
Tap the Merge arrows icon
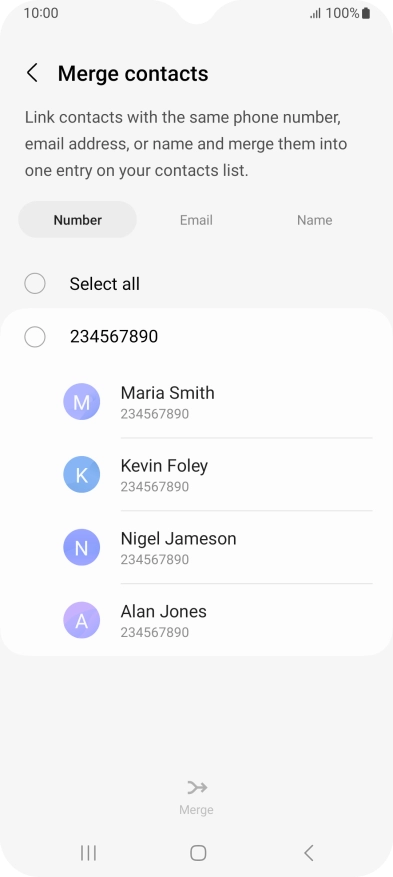point(197,788)
